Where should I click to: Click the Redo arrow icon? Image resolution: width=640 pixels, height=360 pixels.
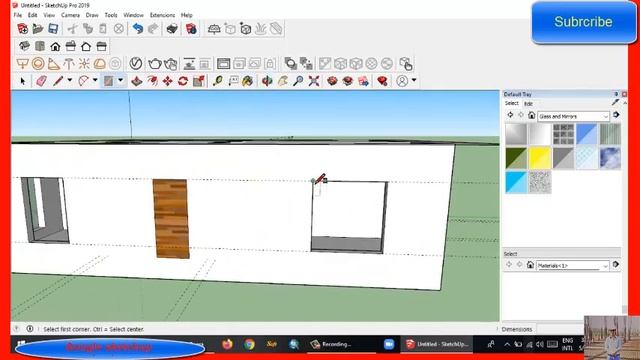point(153,29)
